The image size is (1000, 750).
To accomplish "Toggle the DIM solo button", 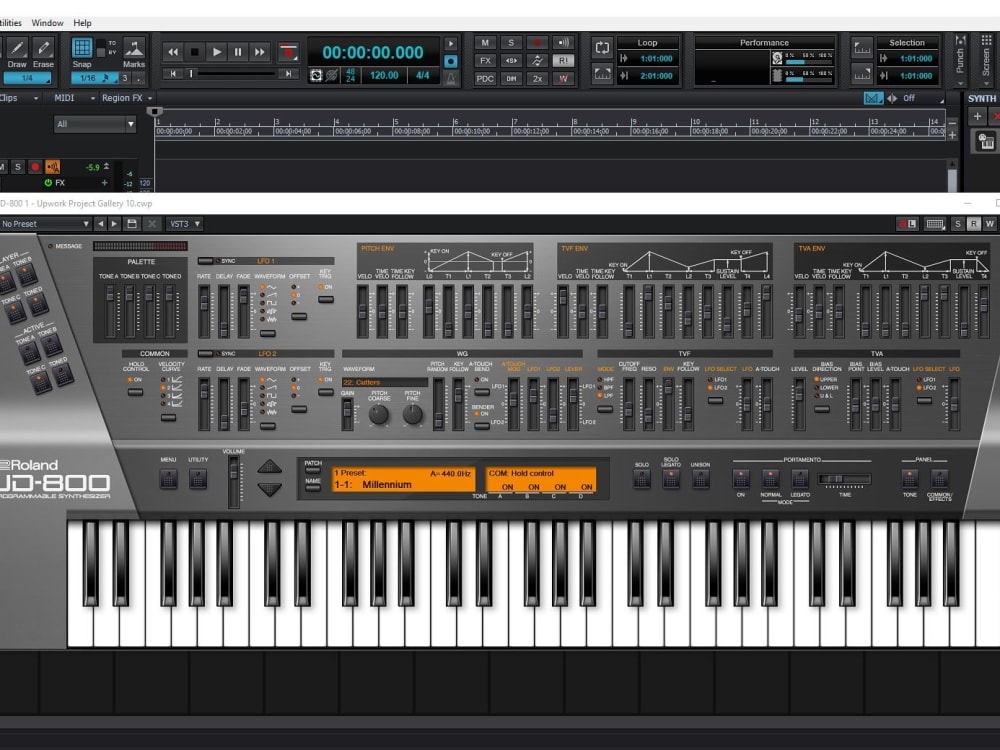I will pos(511,78).
